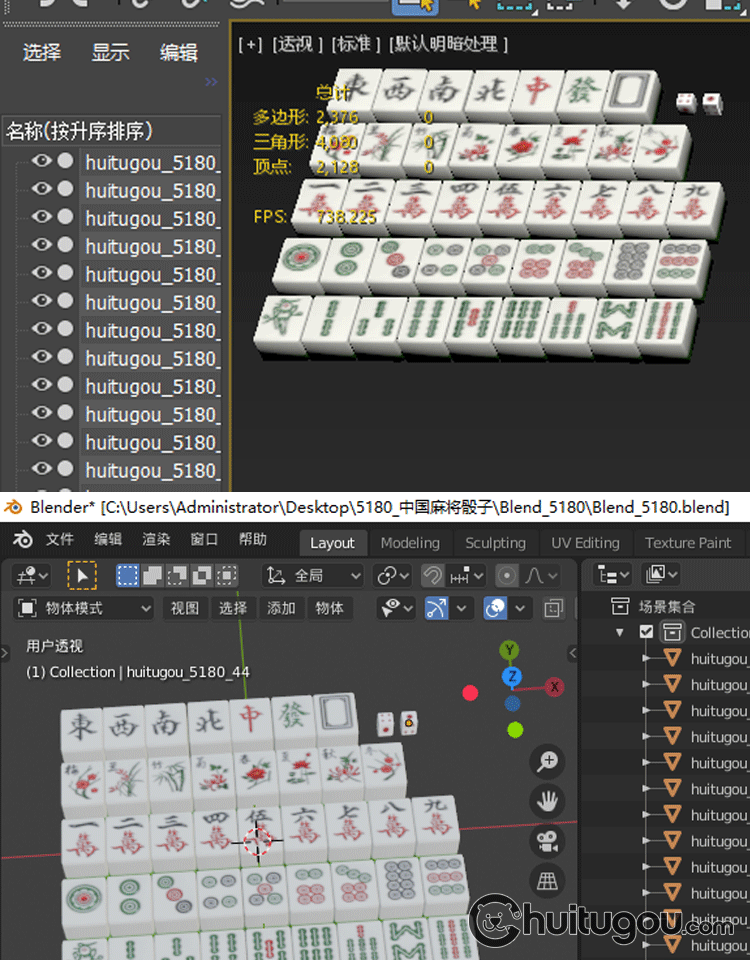Click the Blender logo icon in menu bar
Viewport: 750px width, 960px height.
(x=22, y=540)
